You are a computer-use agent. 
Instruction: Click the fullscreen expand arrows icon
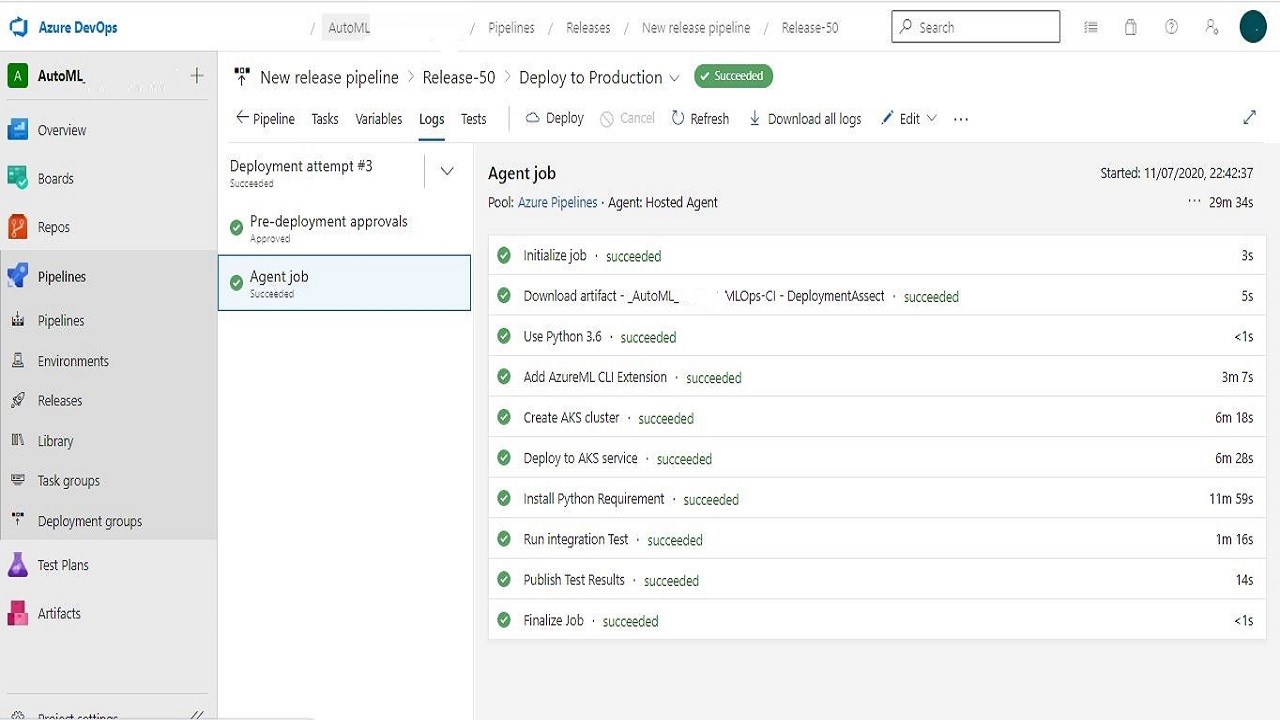[1249, 118]
